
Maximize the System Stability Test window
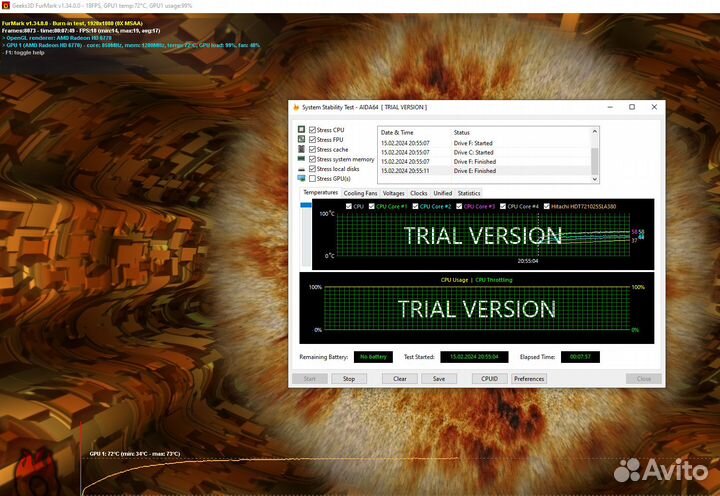pyautogui.click(x=632, y=107)
